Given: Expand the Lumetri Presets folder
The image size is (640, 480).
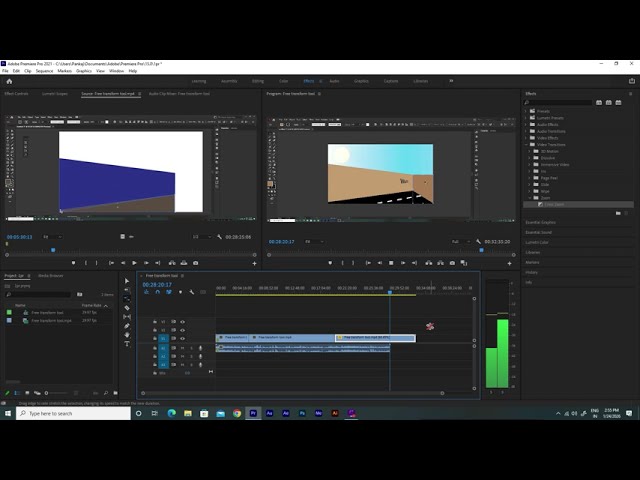Looking at the screenshot, I should (x=526, y=118).
